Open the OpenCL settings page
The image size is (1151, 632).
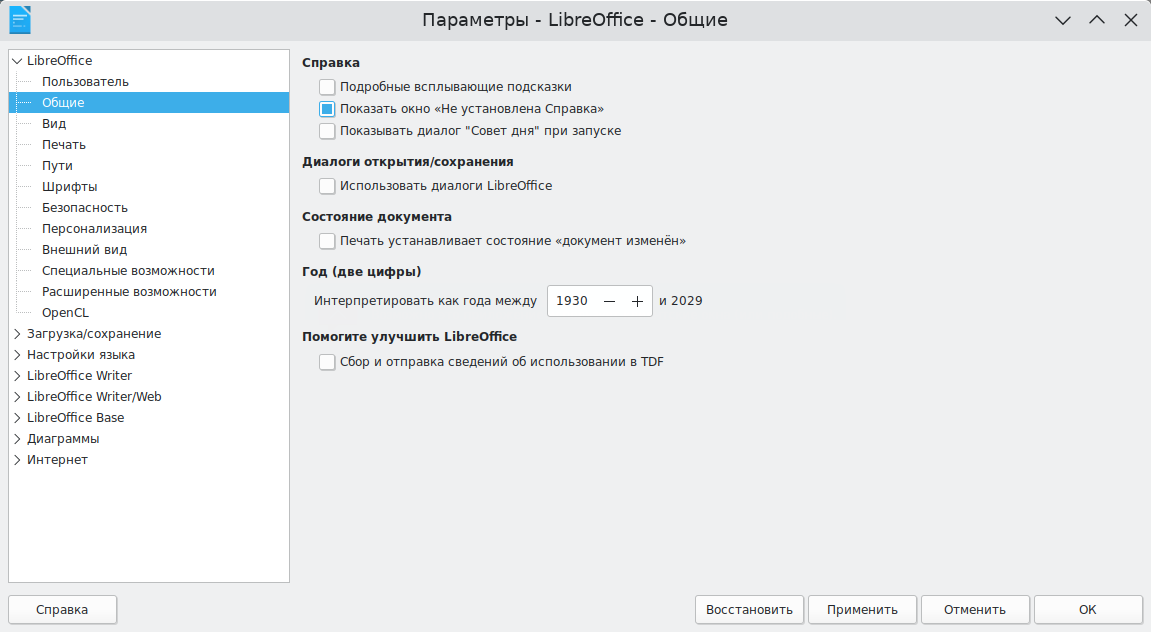click(x=65, y=313)
